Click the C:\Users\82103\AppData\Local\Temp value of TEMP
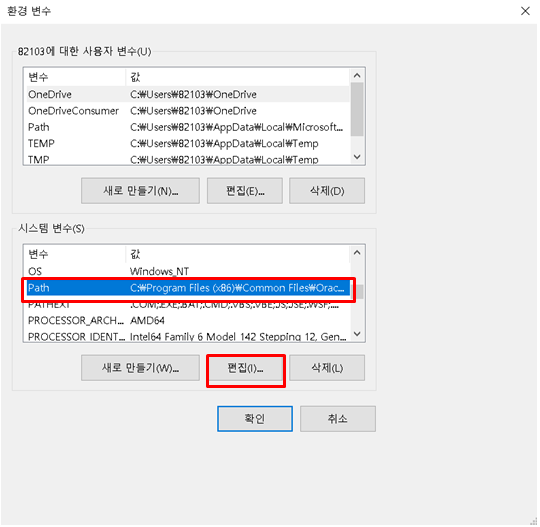The height and width of the screenshot is (527, 540). [224, 143]
